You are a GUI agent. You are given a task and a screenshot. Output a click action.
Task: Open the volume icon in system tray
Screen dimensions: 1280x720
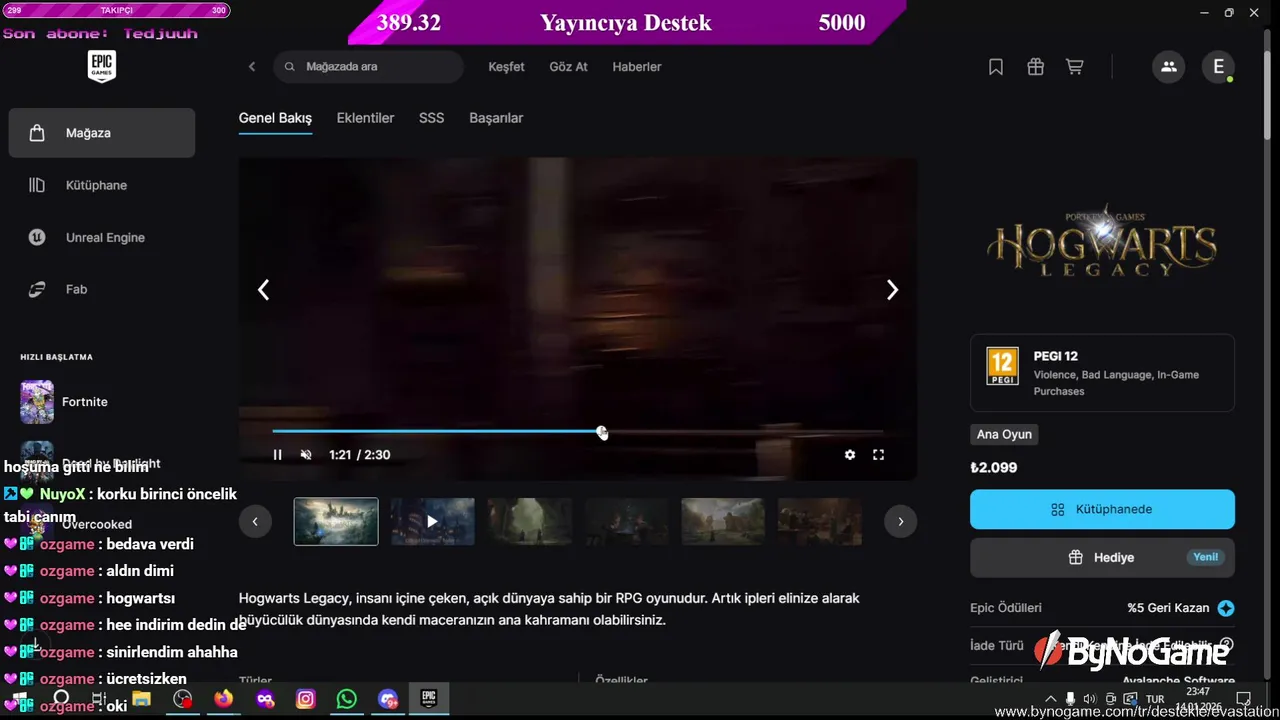click(x=1090, y=699)
